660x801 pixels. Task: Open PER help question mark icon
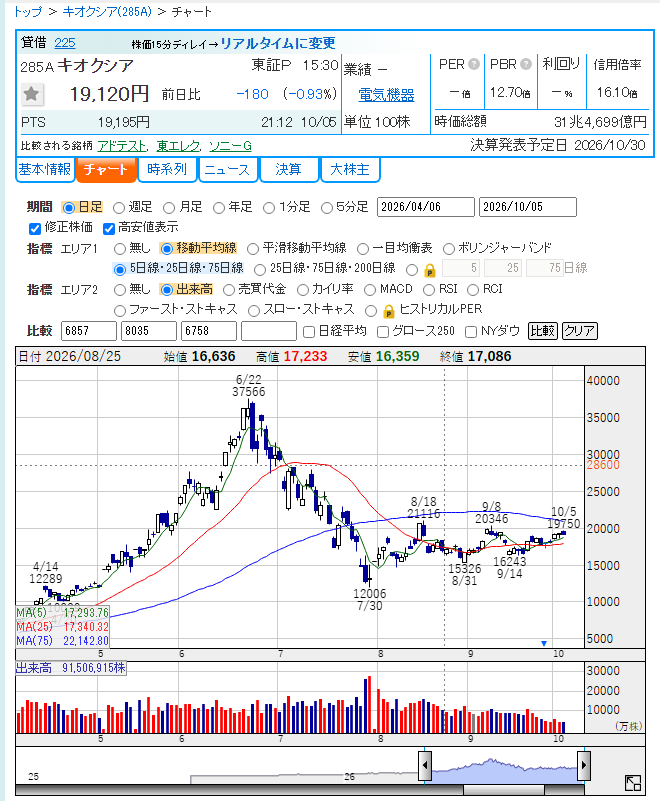tap(474, 64)
